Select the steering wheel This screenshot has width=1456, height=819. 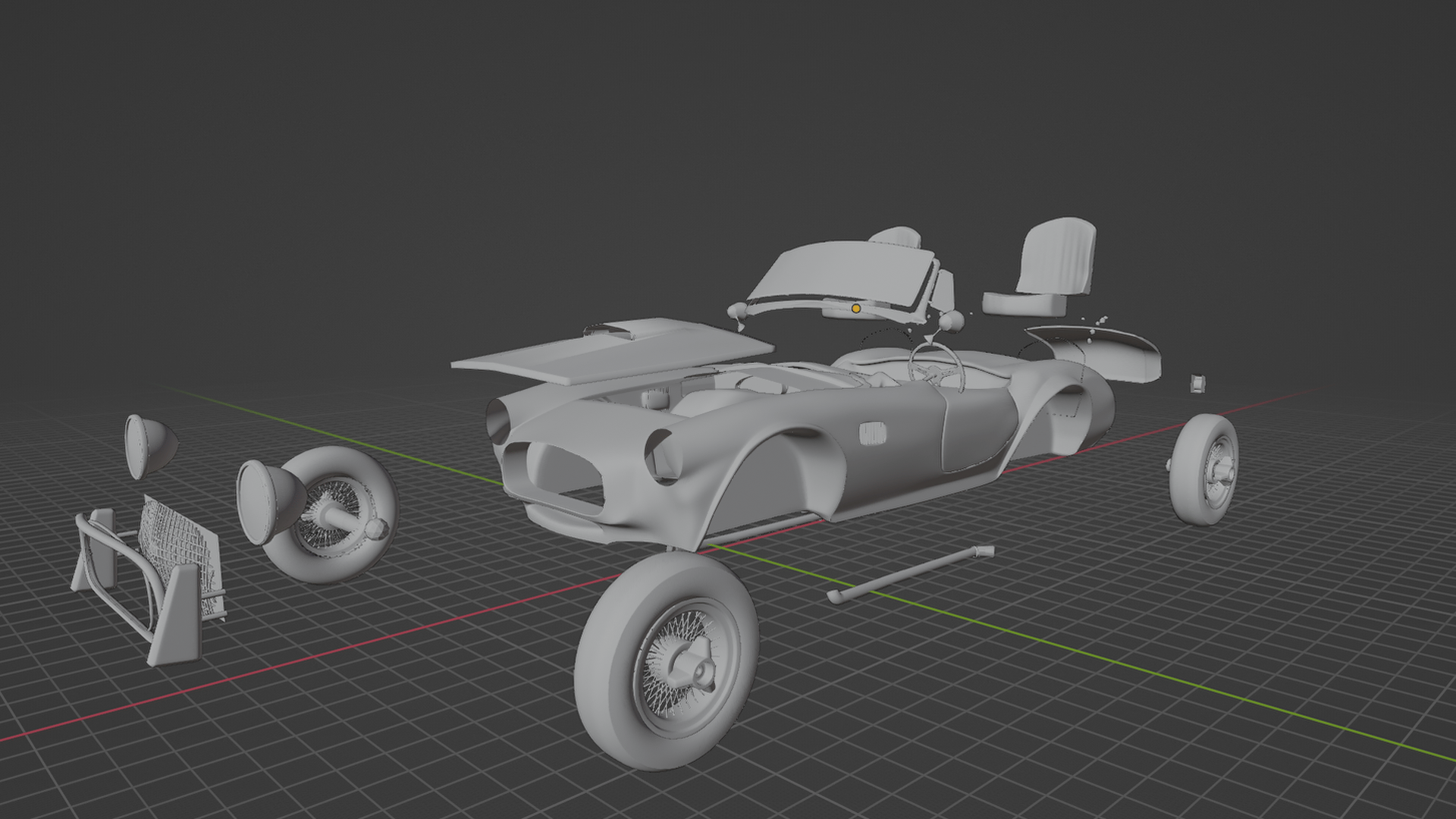(x=937, y=367)
